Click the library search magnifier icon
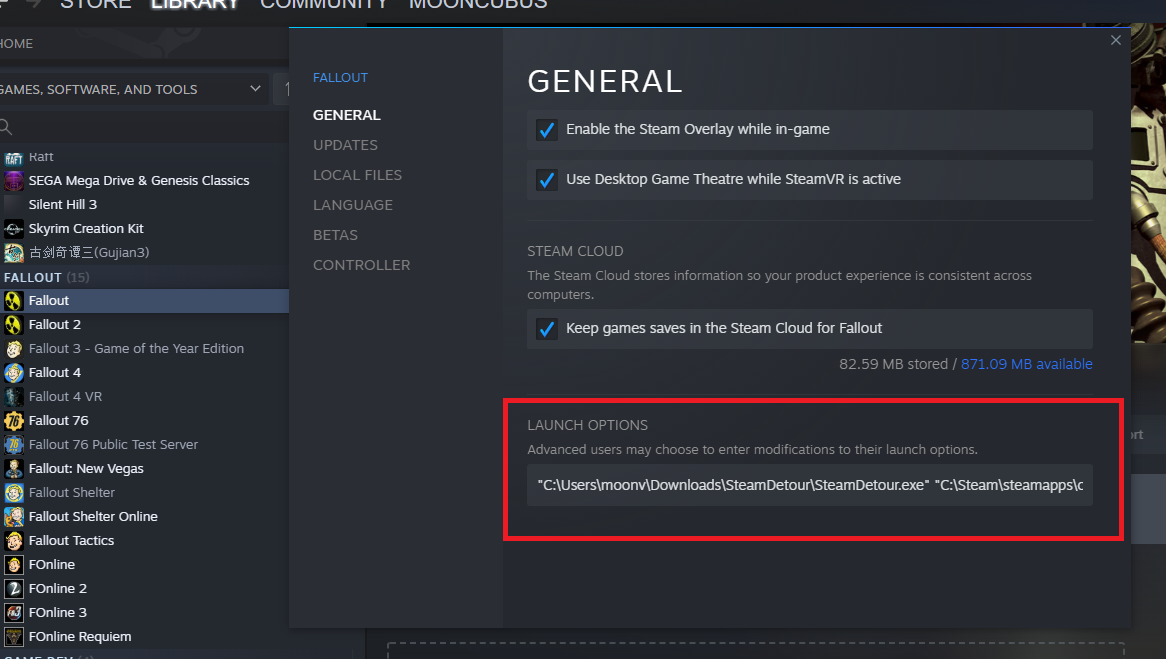Viewport: 1166px width, 659px height. (6, 127)
